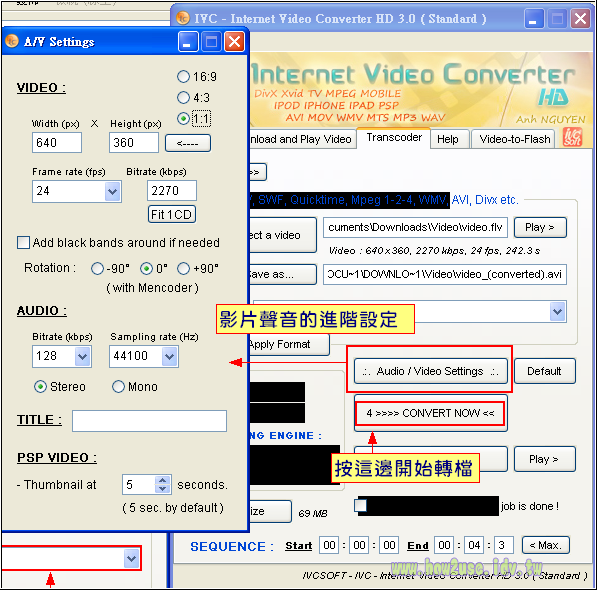Click the < Max. sequence button

pos(546,545)
